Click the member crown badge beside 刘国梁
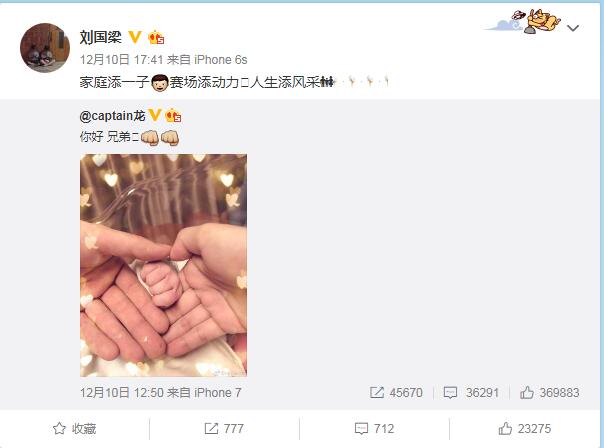 (156, 37)
